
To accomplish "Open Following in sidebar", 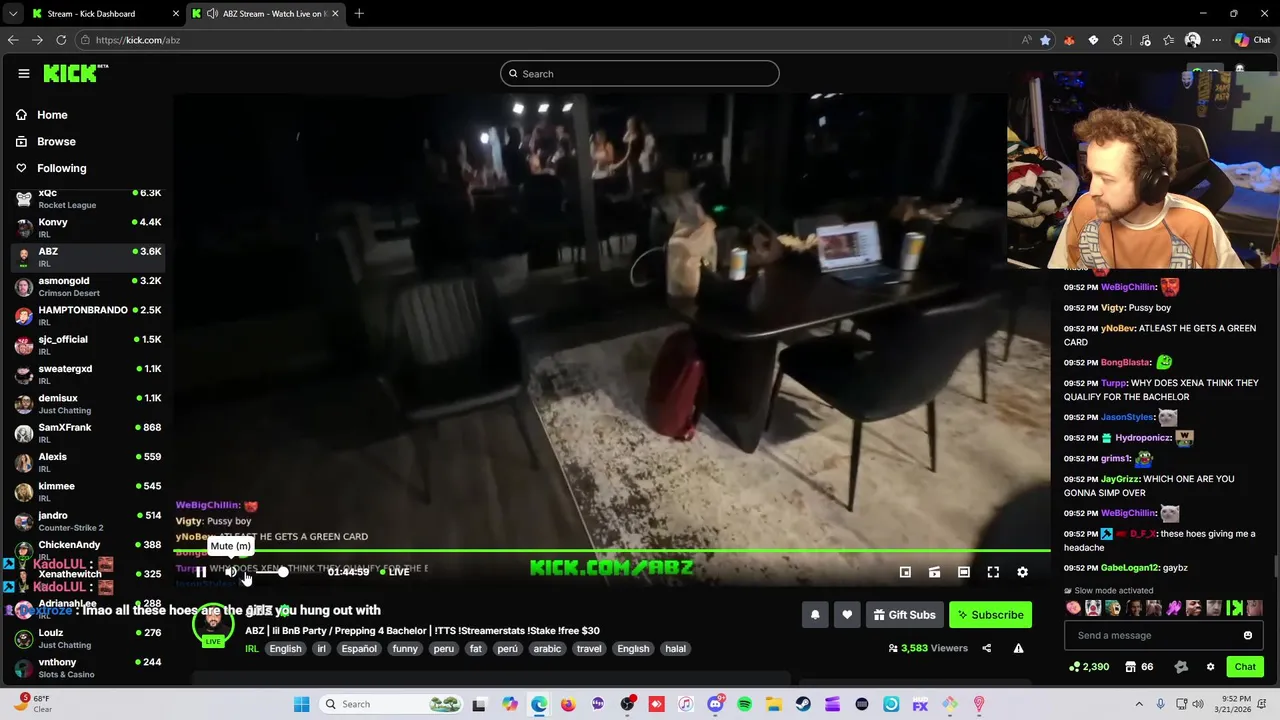I will tap(62, 168).
